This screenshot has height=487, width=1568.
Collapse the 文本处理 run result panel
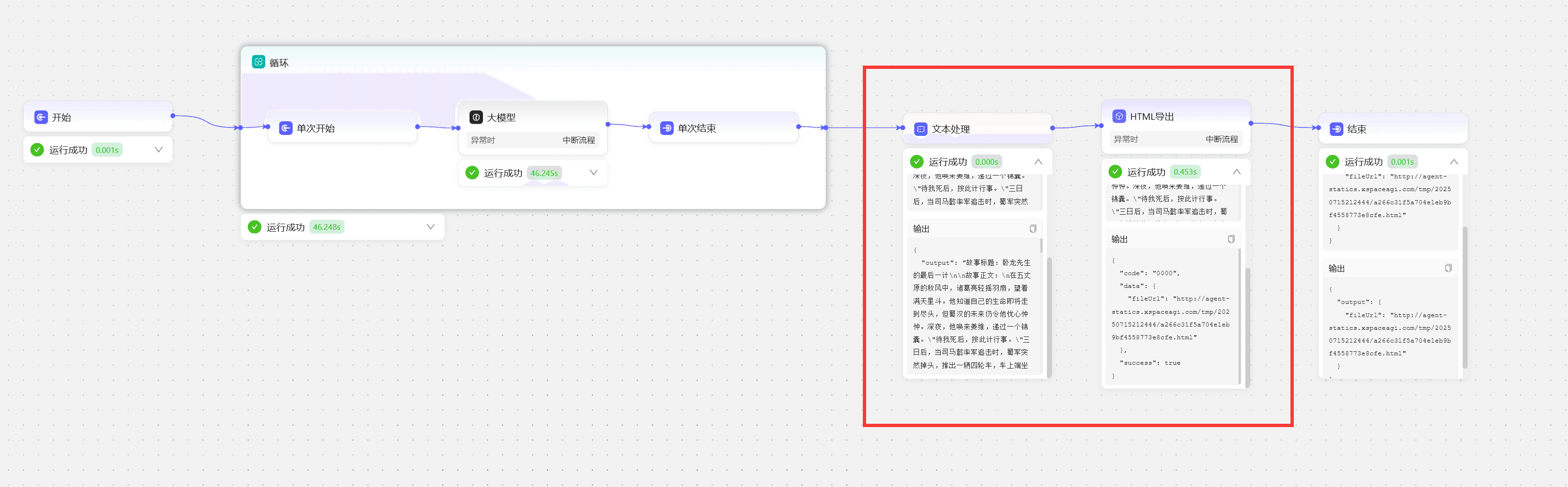[1038, 162]
